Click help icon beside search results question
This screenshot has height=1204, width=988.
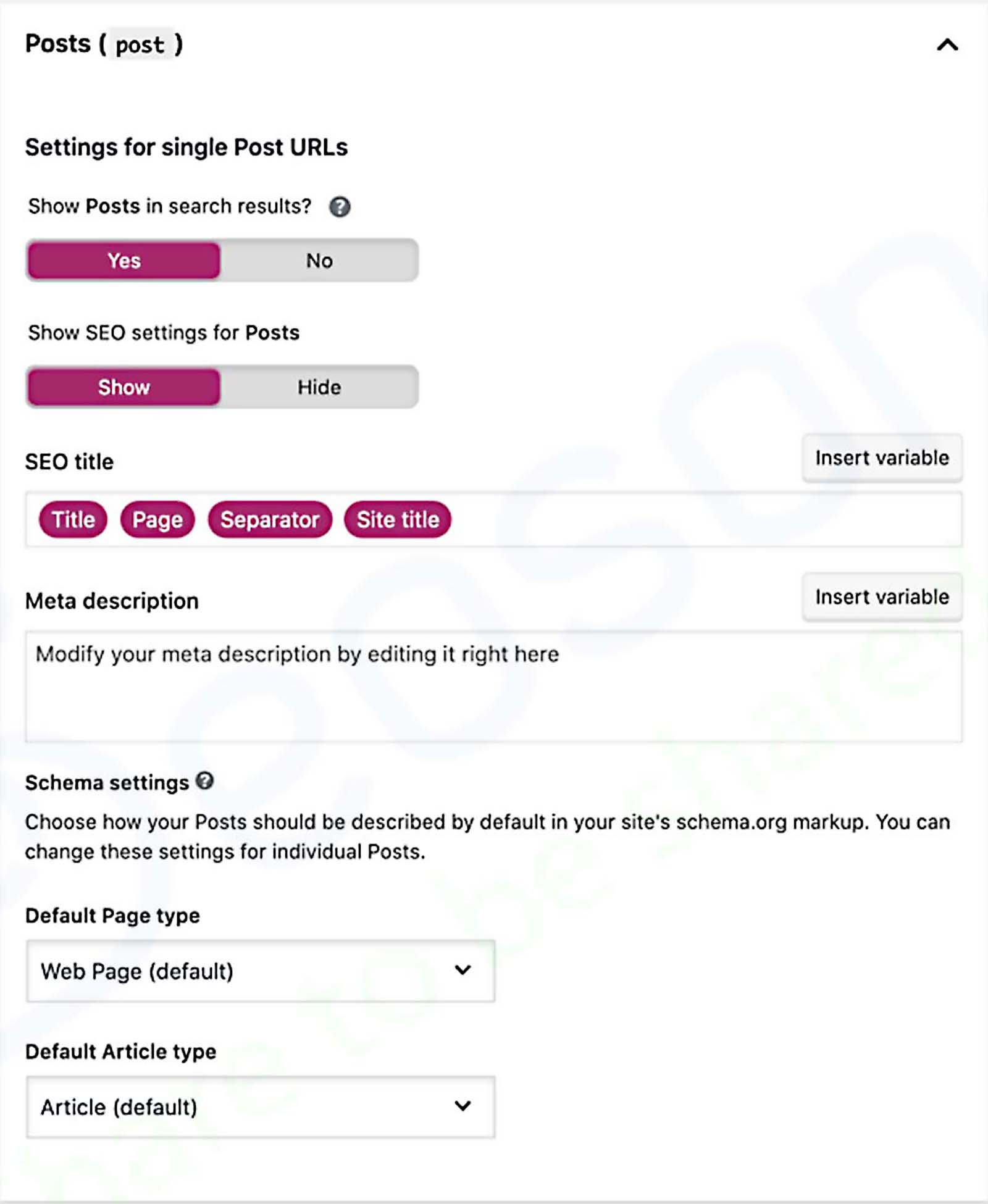[x=340, y=207]
